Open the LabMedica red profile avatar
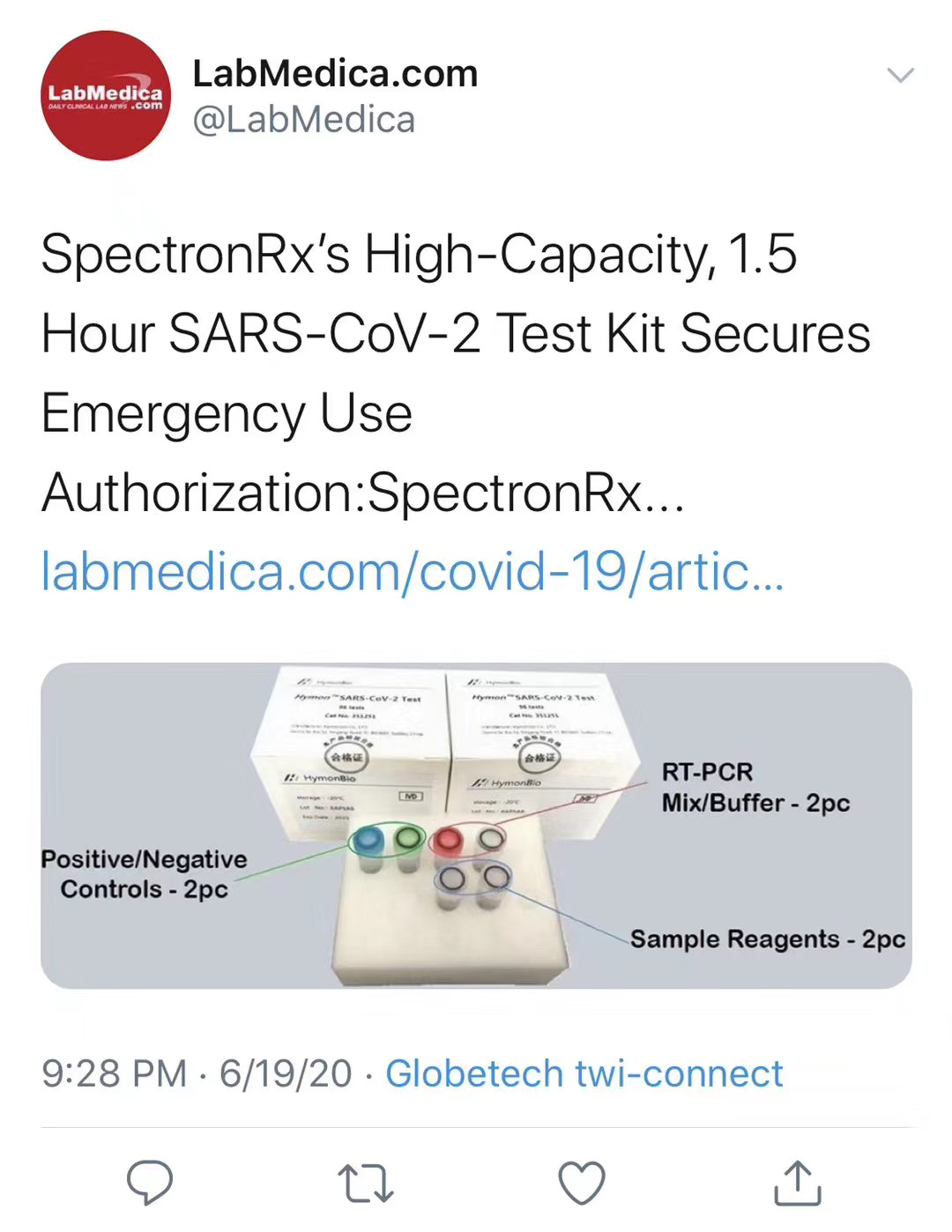This screenshot has width=952, height=1232. (x=106, y=96)
